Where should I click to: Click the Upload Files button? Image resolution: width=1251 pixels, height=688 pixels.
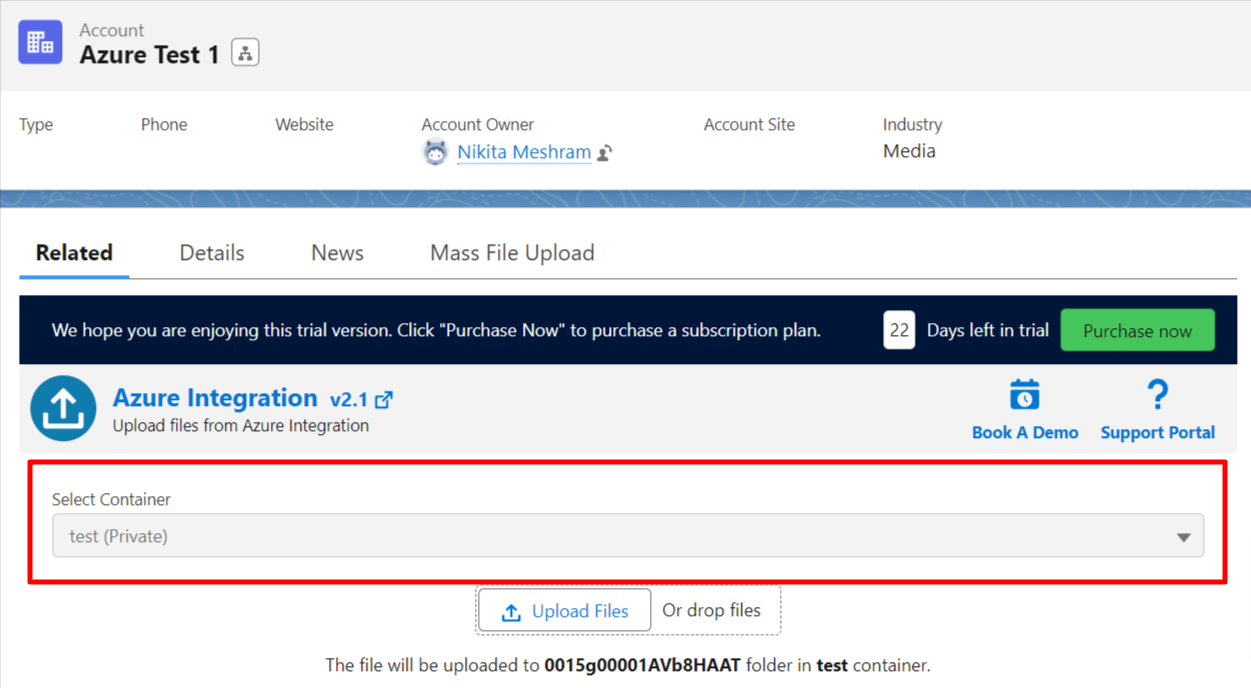pyautogui.click(x=565, y=610)
